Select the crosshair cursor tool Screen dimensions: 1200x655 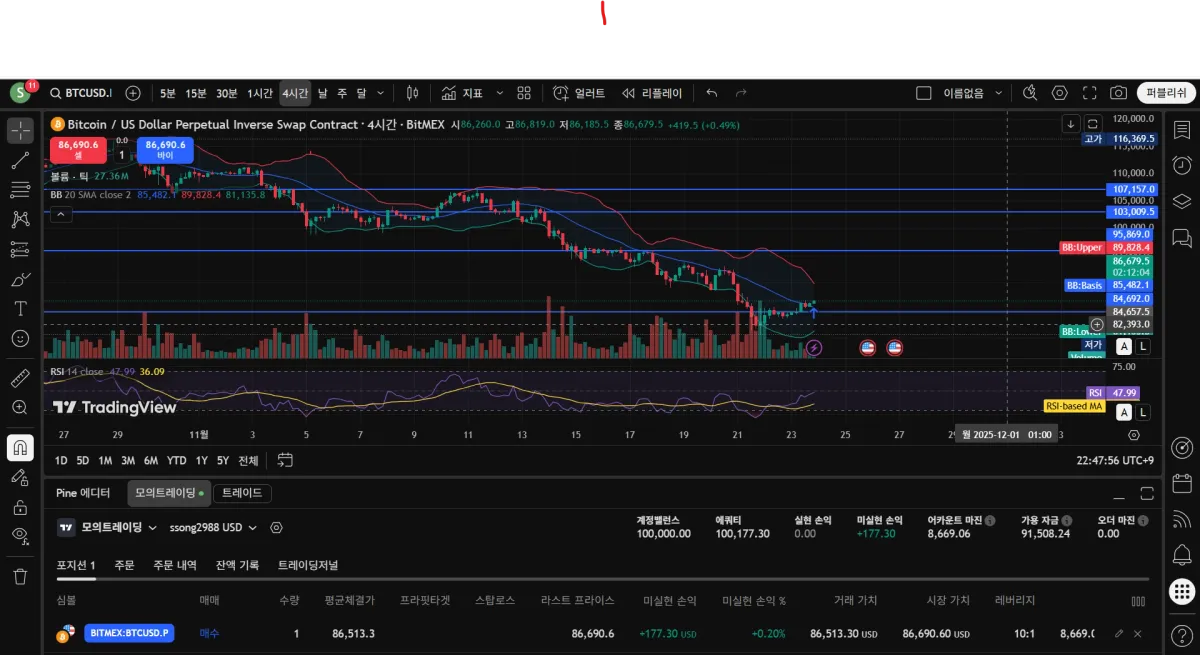20,131
